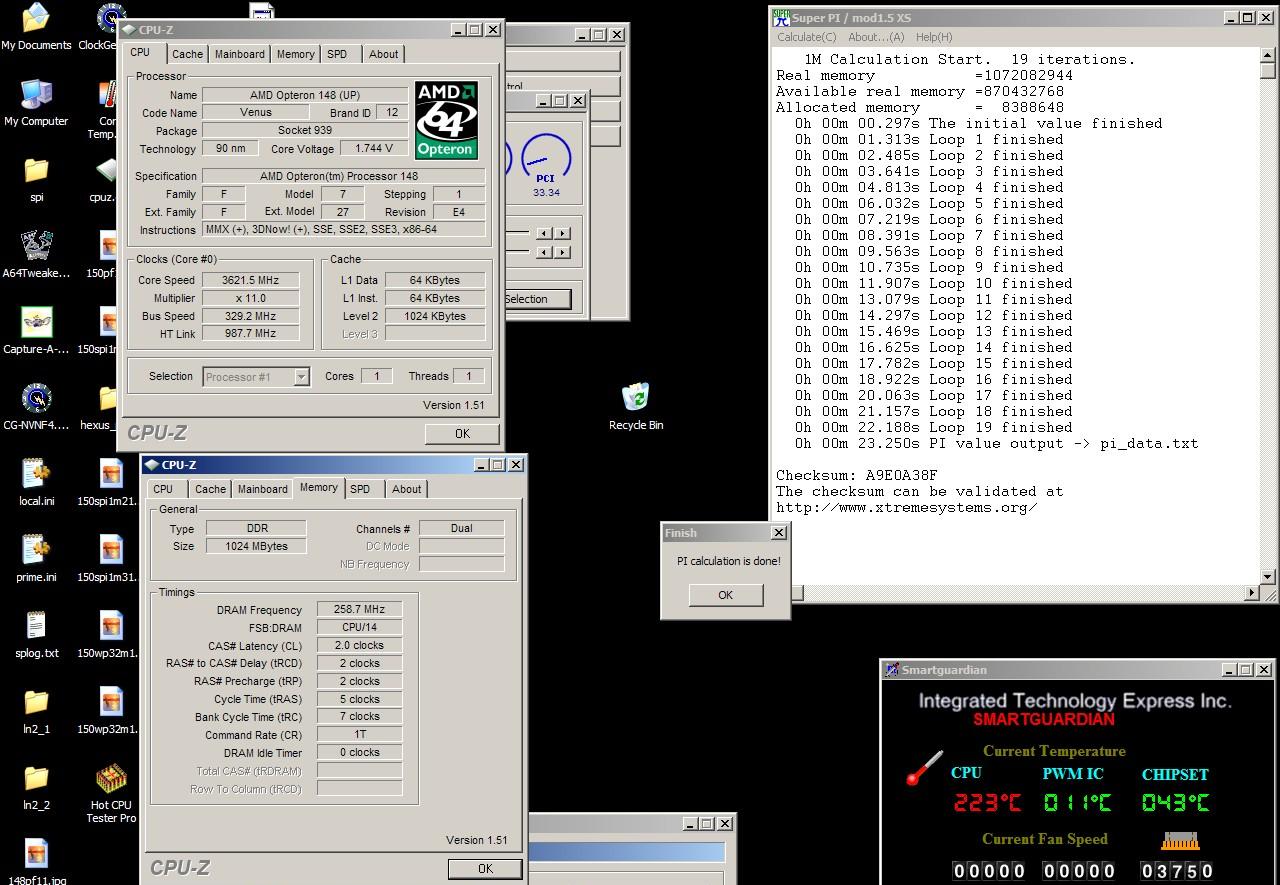This screenshot has width=1280, height=885.
Task: Click the AMD64 Opteron logo in CPU-Z
Action: pyautogui.click(x=446, y=121)
